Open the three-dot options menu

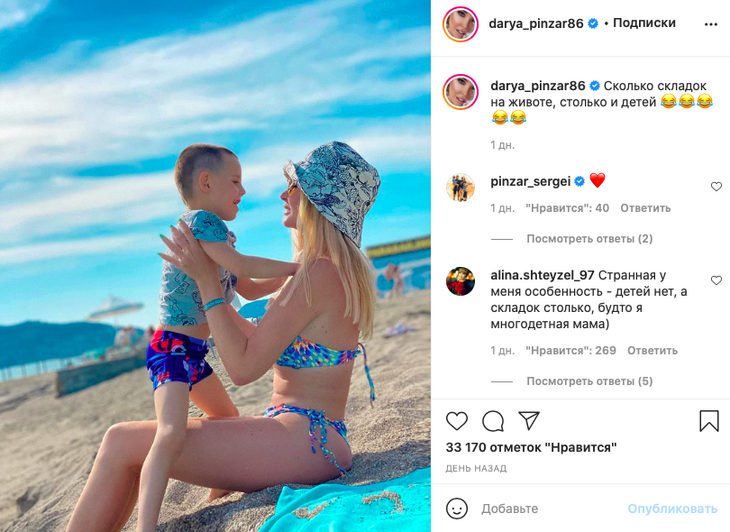coord(711,24)
